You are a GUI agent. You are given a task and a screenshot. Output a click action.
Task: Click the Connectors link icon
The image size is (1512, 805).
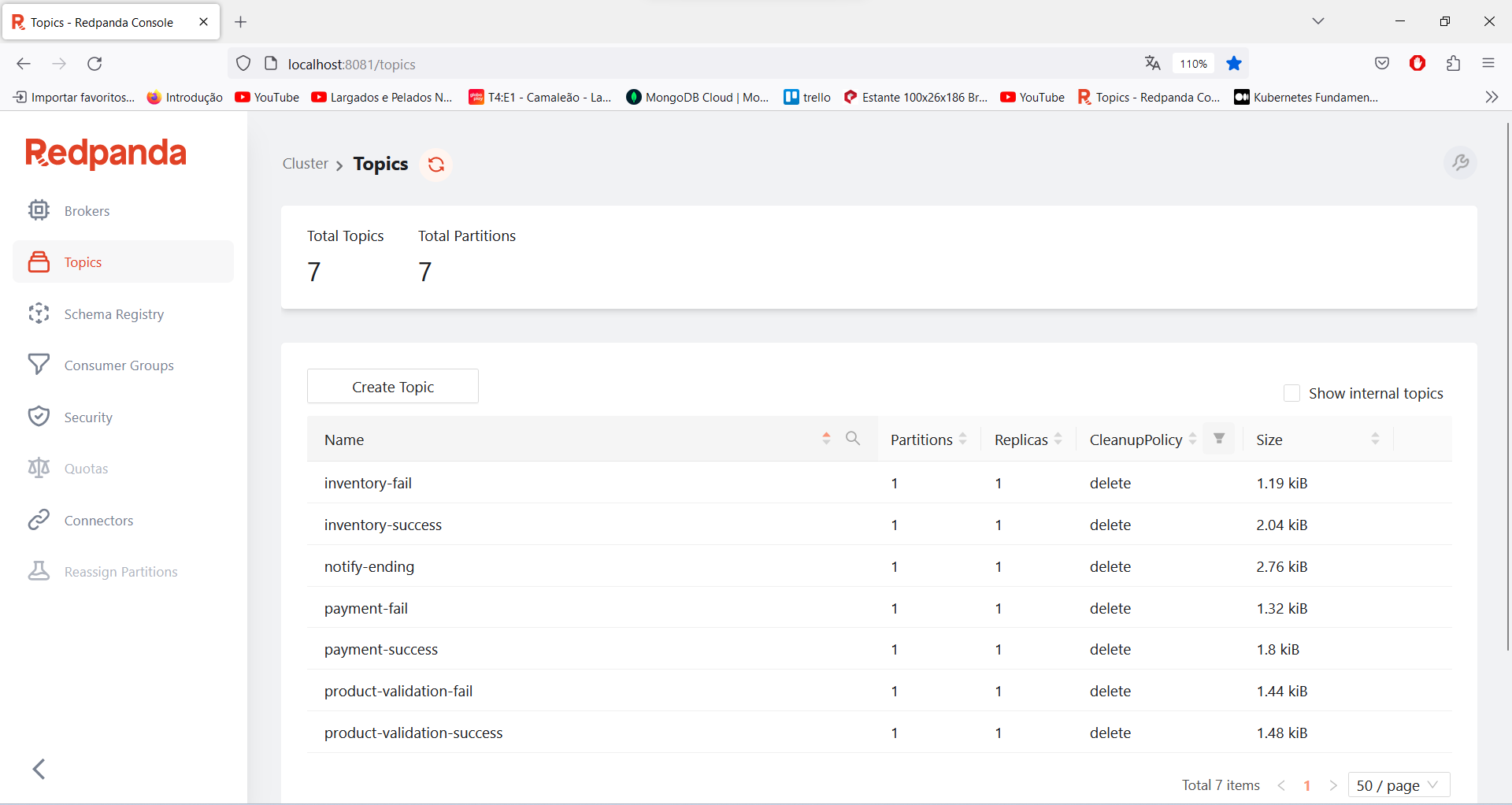[x=39, y=520]
